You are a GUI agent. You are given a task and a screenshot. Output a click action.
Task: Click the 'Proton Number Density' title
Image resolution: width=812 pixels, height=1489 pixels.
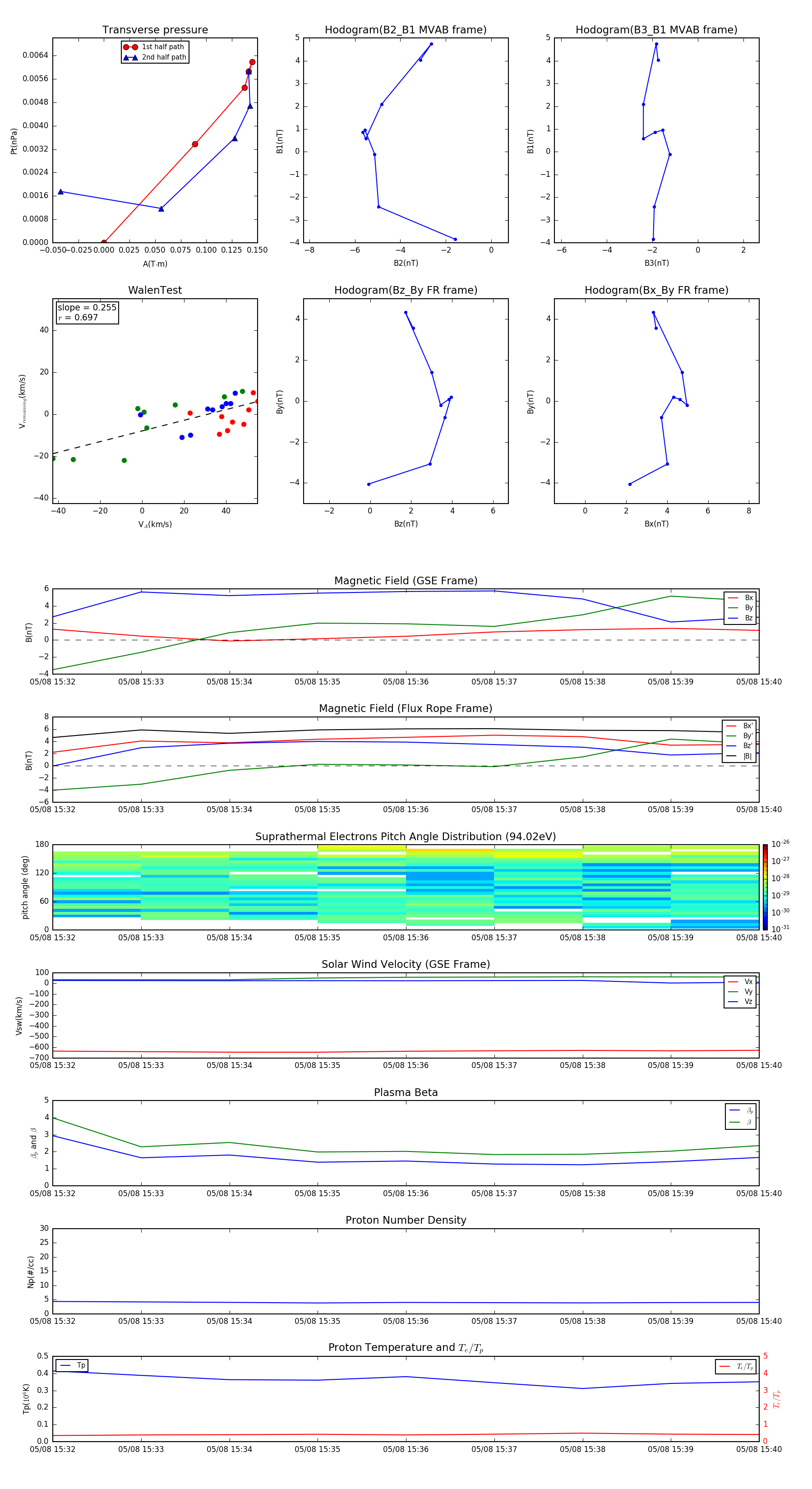click(x=406, y=1220)
